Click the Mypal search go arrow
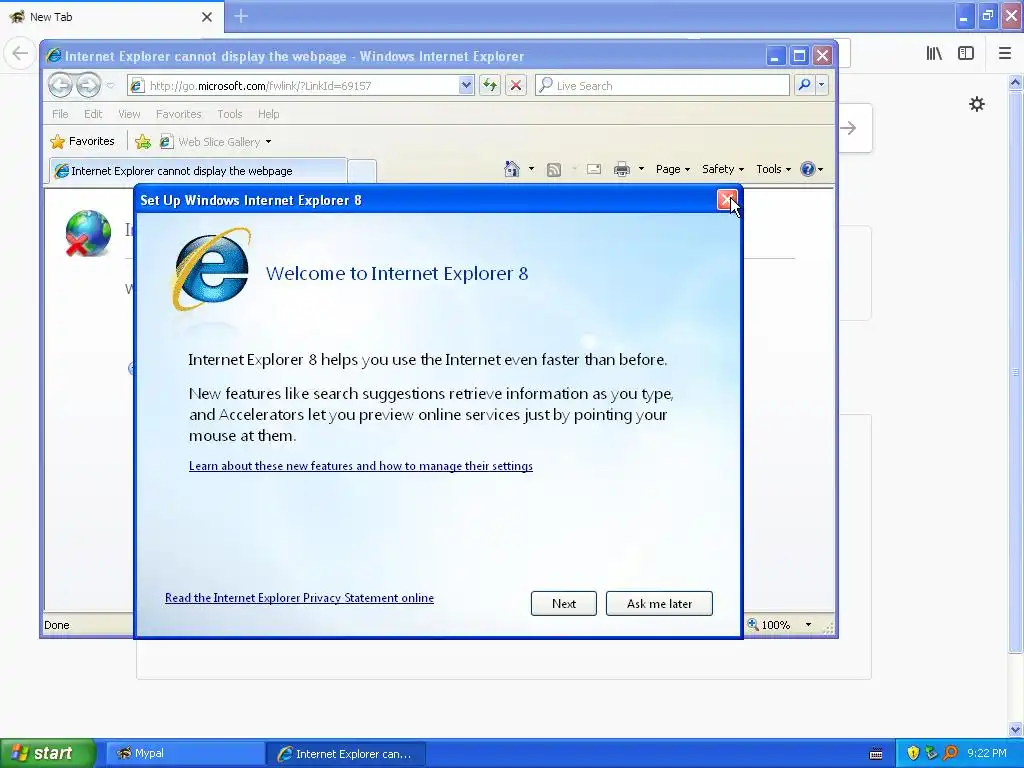The image size is (1024, 768). tap(848, 128)
